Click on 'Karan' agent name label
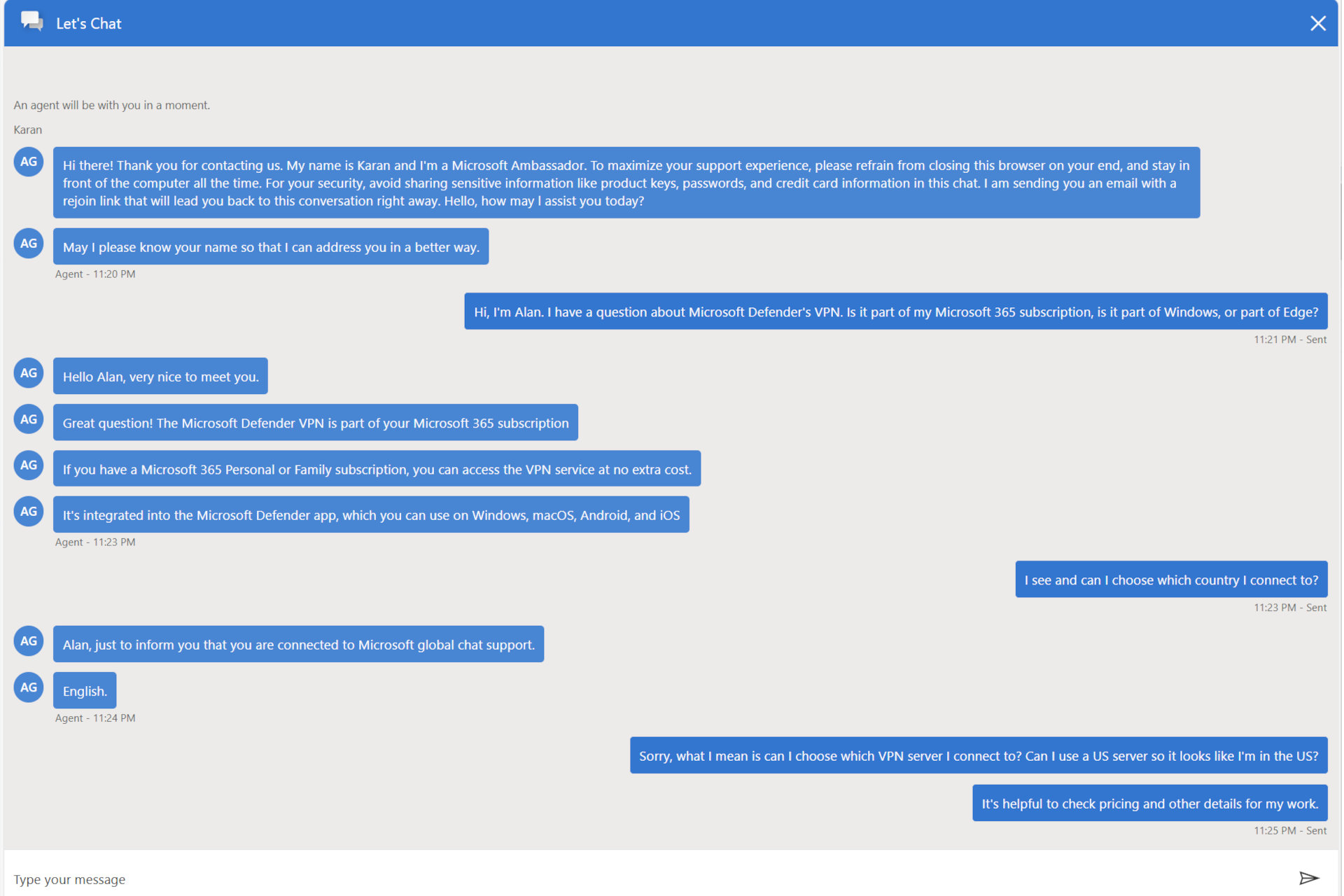The height and width of the screenshot is (896, 1344). [27, 129]
